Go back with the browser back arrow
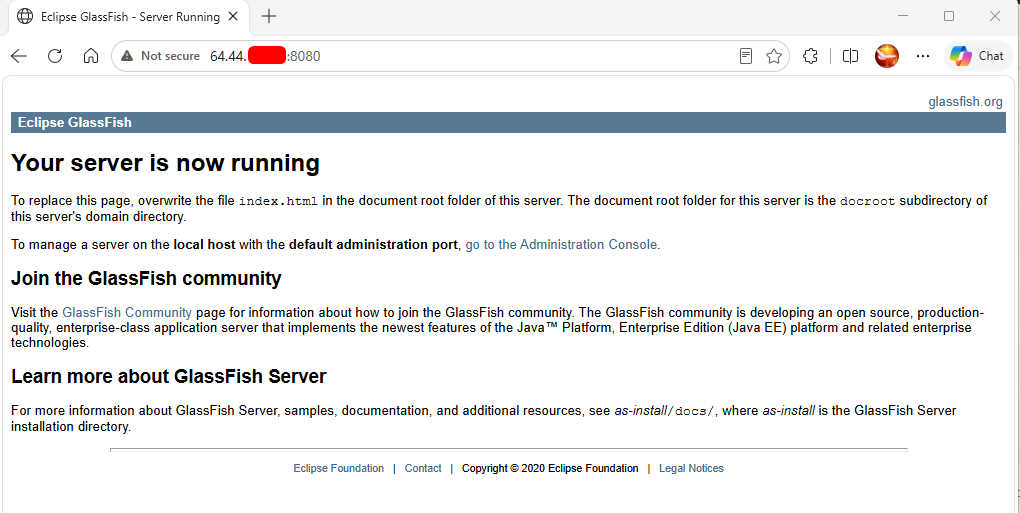 click(x=19, y=56)
